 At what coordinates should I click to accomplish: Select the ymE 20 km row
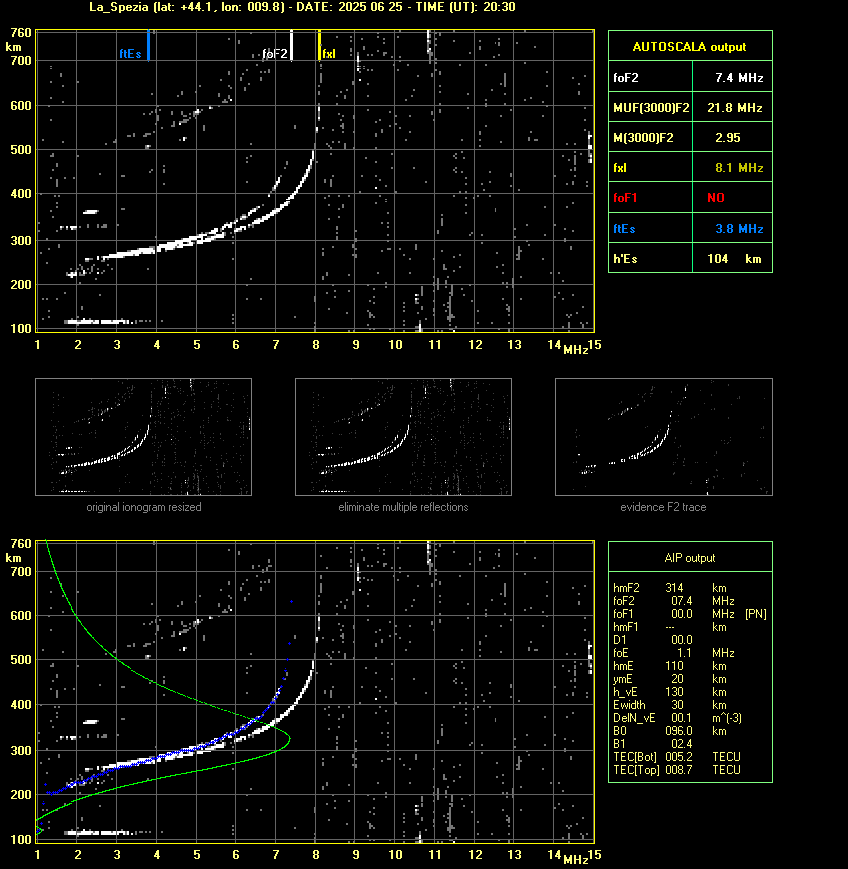coord(670,679)
